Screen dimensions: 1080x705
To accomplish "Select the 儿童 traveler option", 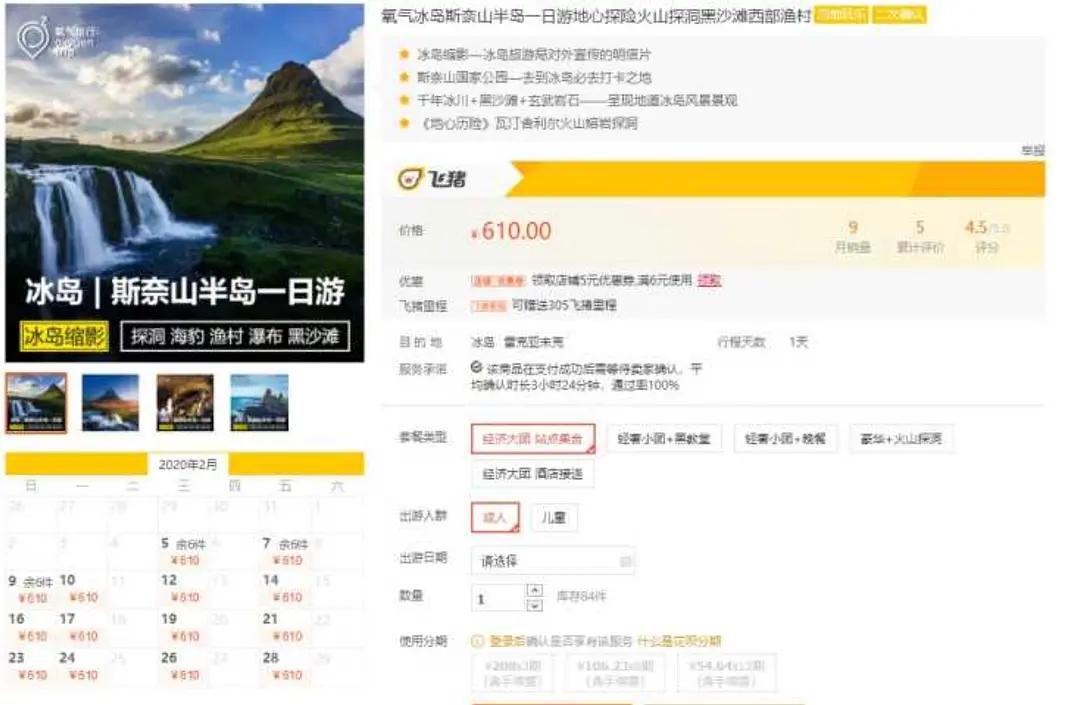I will pyautogui.click(x=556, y=518).
